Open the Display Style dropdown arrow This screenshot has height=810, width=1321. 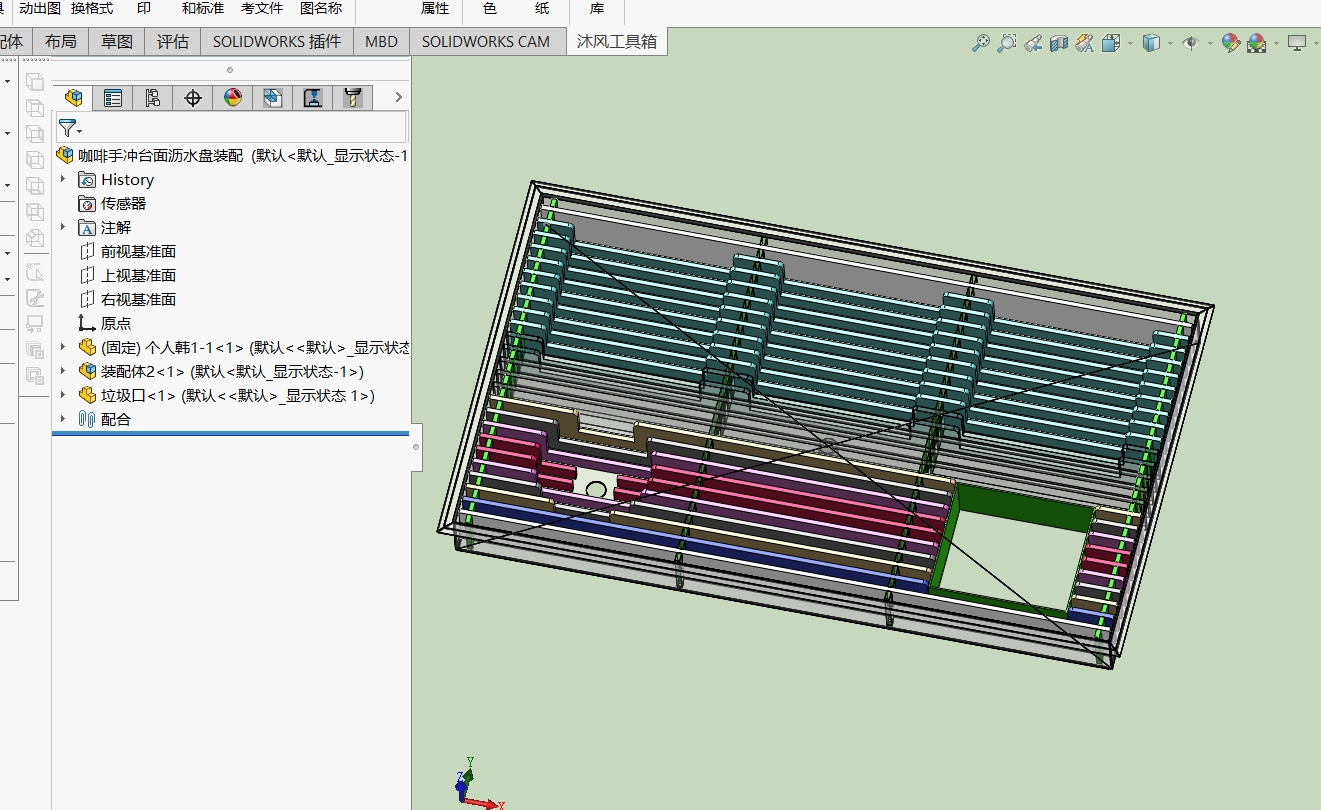pyautogui.click(x=1171, y=43)
